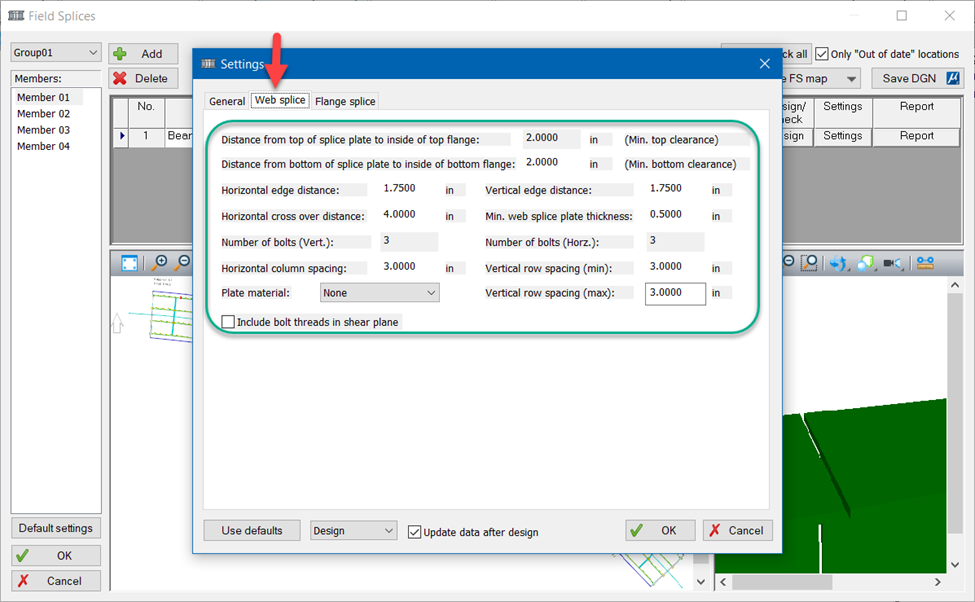Click Use defaults button

(252, 530)
